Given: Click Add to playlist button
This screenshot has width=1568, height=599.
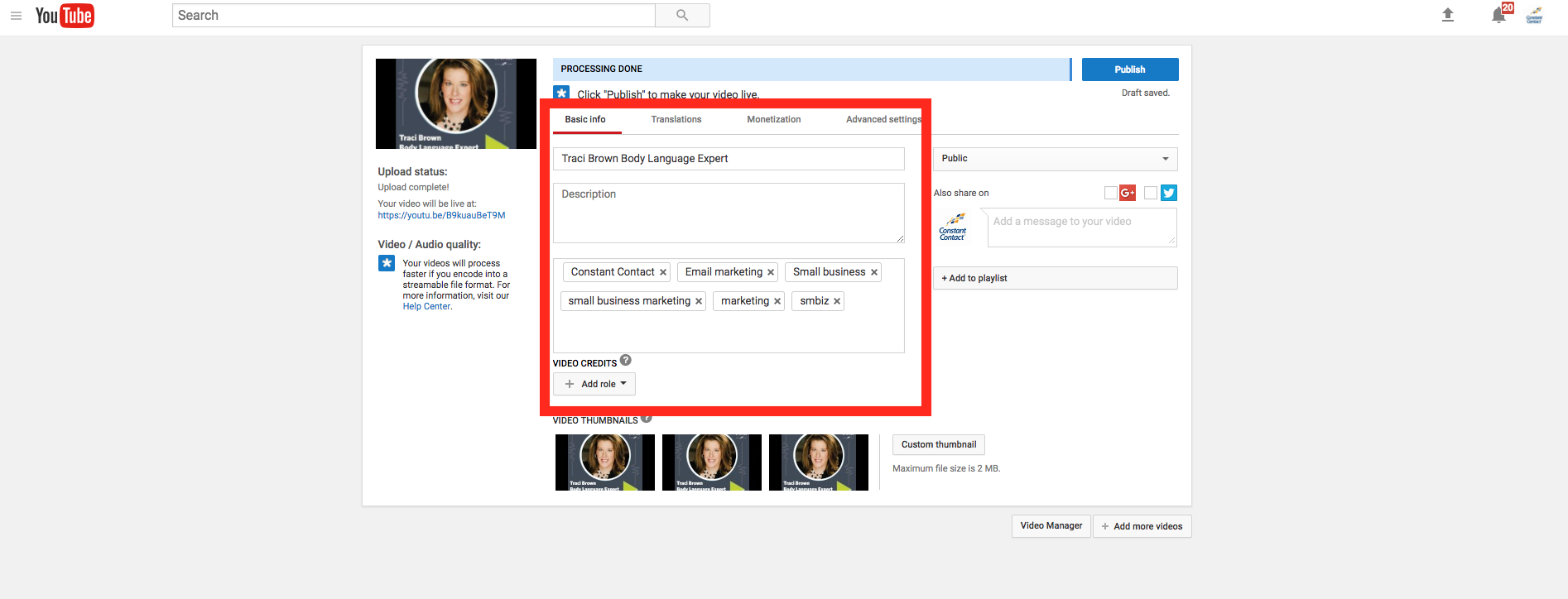Looking at the screenshot, I should pos(1056,278).
